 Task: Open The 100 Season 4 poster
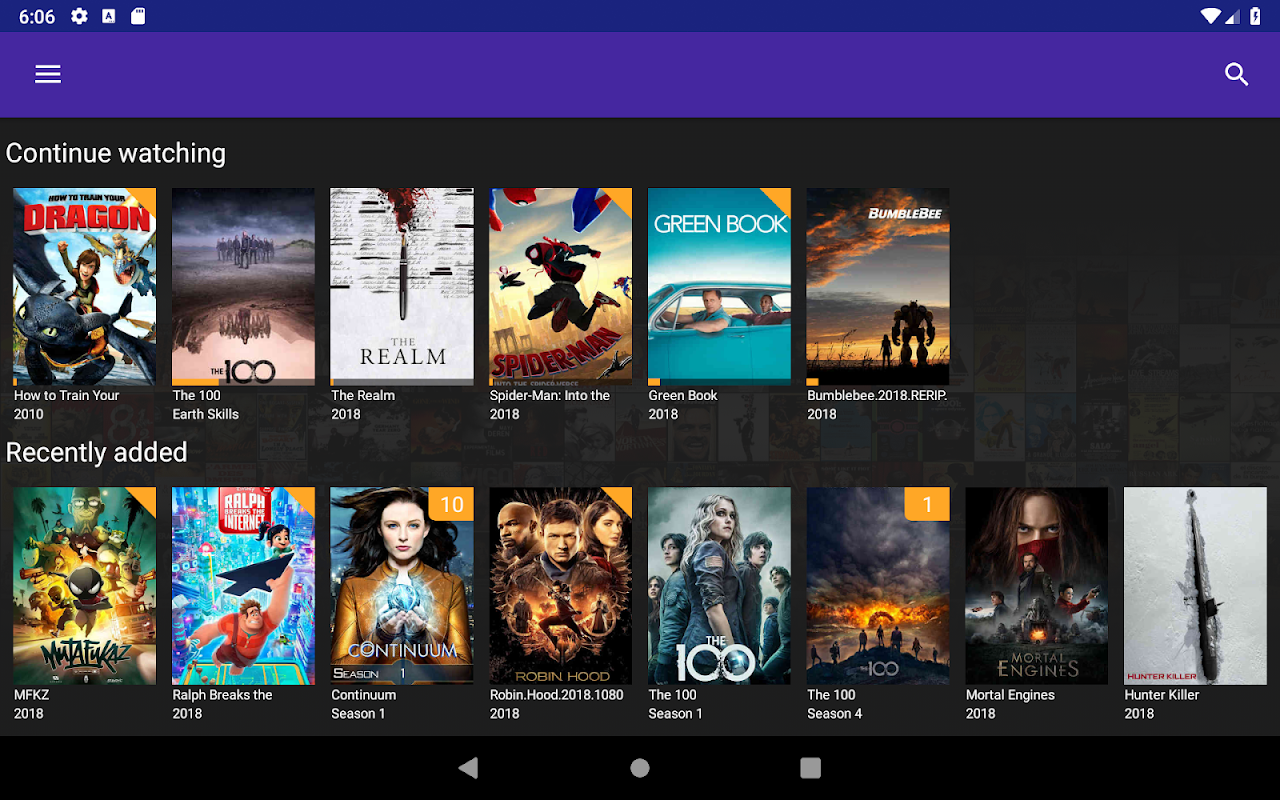point(878,586)
